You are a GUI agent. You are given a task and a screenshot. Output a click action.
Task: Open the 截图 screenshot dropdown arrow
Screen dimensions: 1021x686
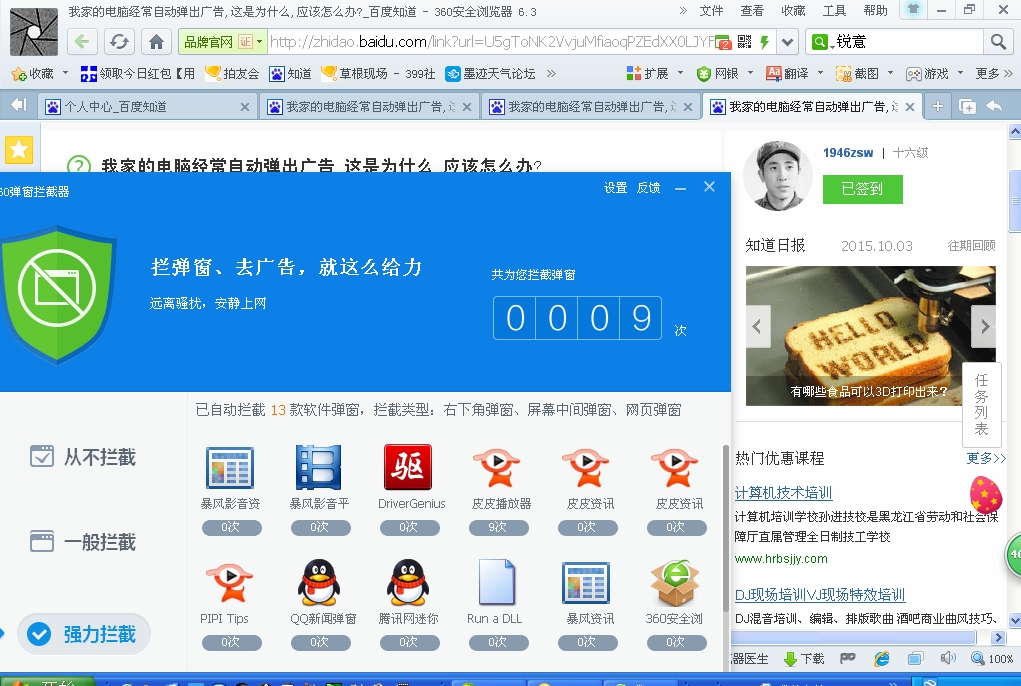tap(890, 73)
